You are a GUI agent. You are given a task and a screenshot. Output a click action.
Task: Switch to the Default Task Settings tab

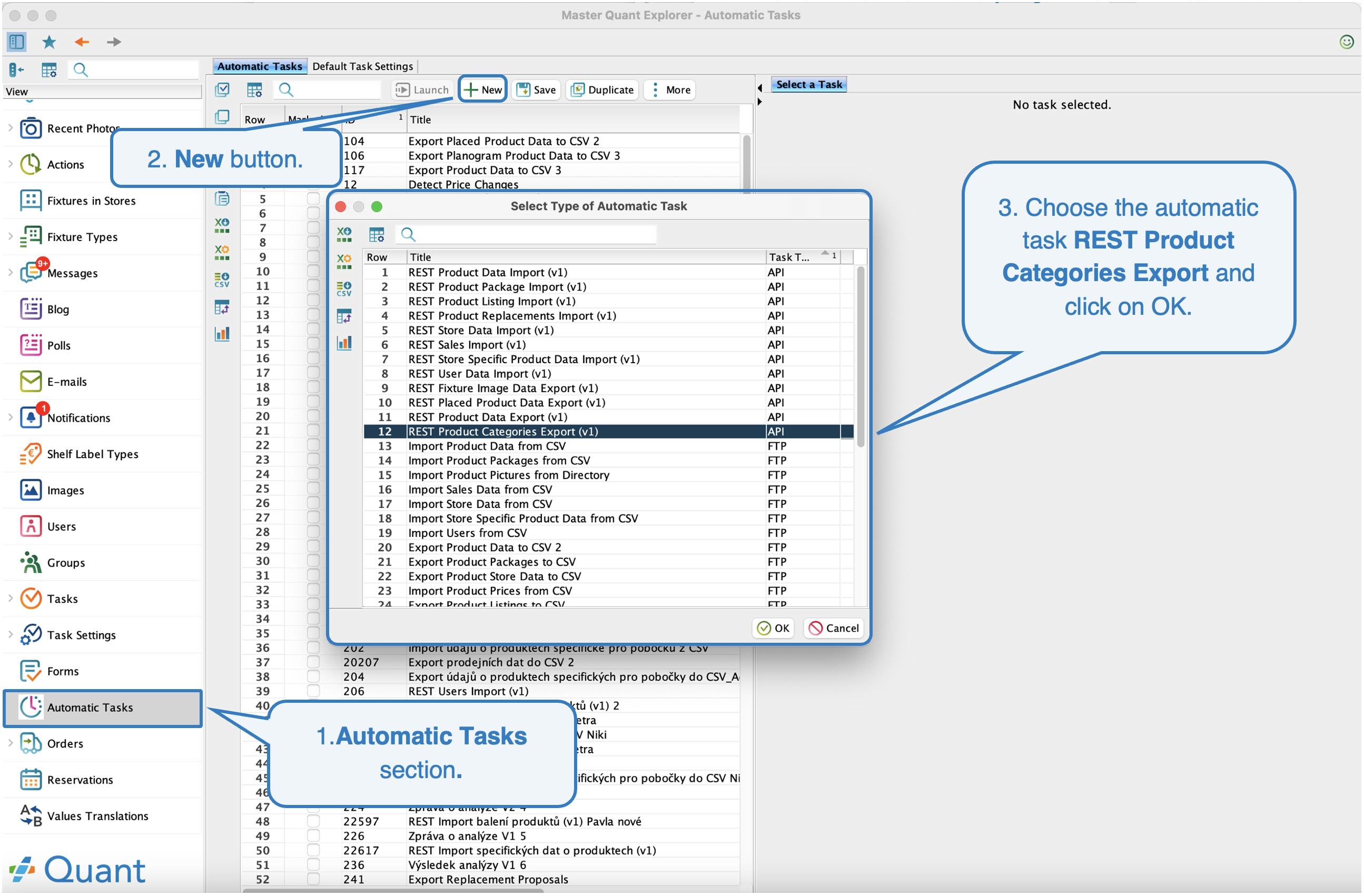click(363, 66)
